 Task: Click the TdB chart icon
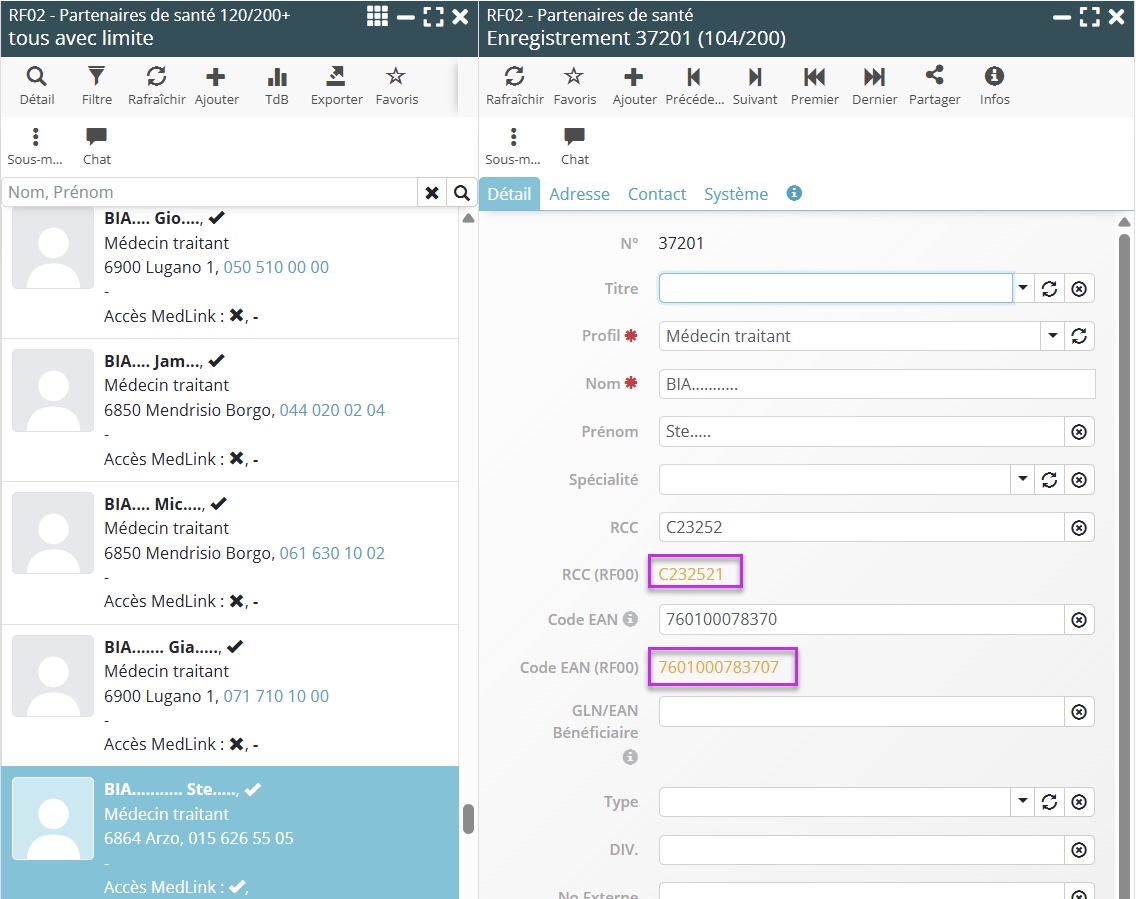[277, 85]
